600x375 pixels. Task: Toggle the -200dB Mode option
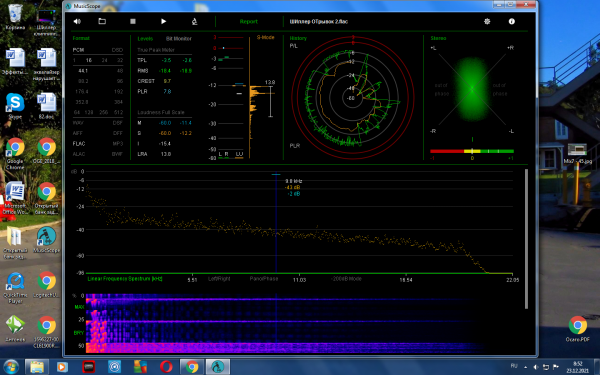[x=346, y=279]
